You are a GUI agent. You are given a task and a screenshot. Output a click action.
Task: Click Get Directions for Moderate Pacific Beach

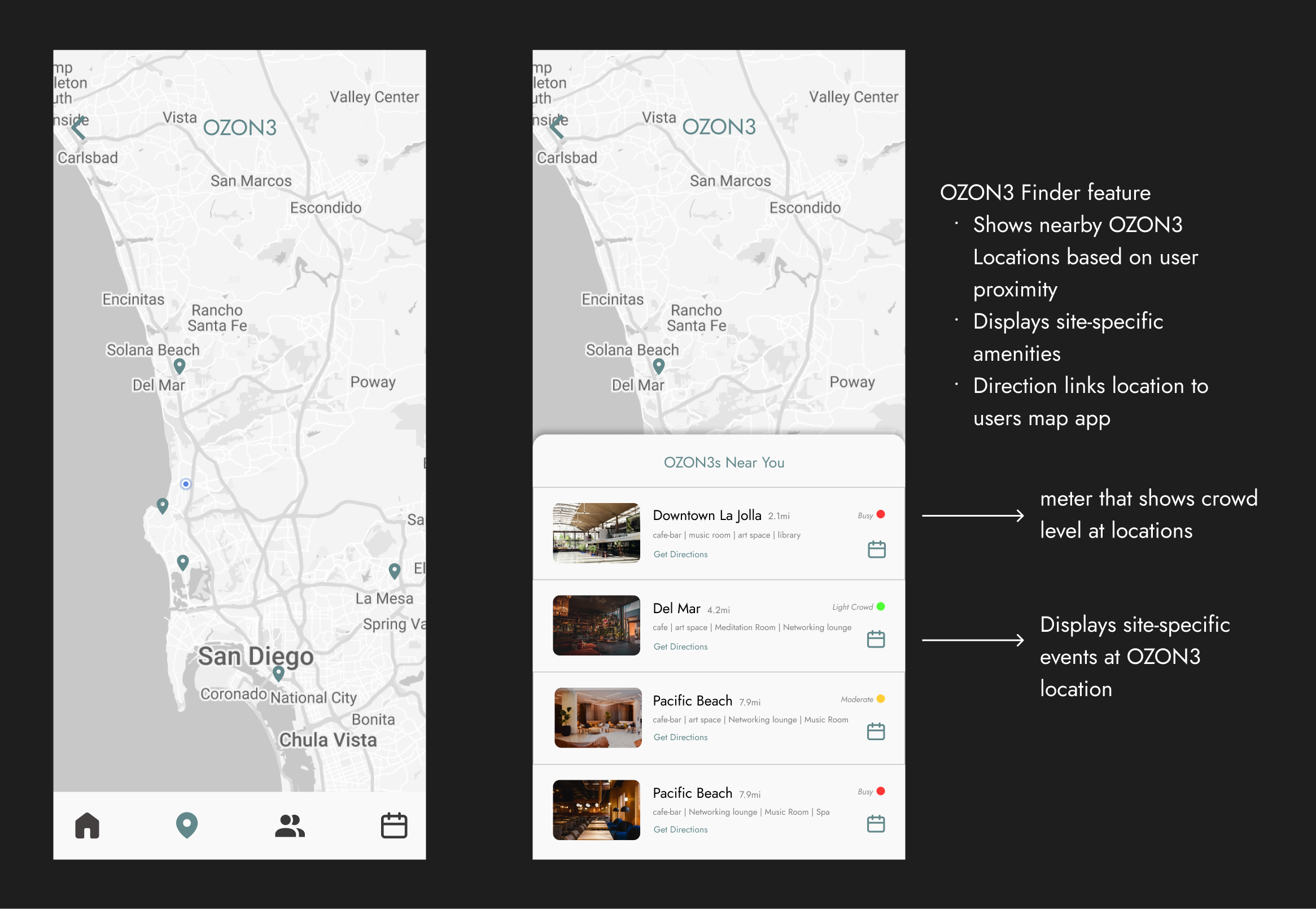point(680,737)
